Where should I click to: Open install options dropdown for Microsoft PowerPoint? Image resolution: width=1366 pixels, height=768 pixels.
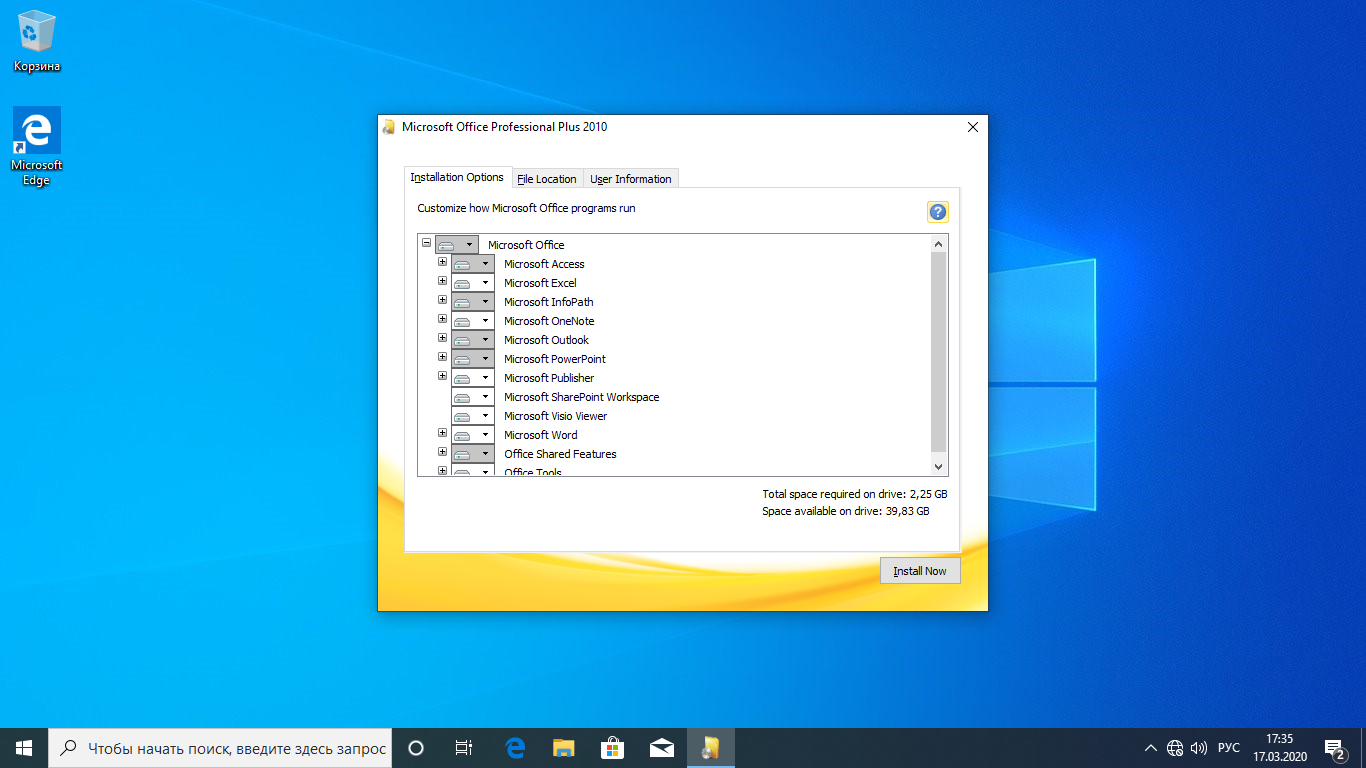pyautogui.click(x=473, y=359)
